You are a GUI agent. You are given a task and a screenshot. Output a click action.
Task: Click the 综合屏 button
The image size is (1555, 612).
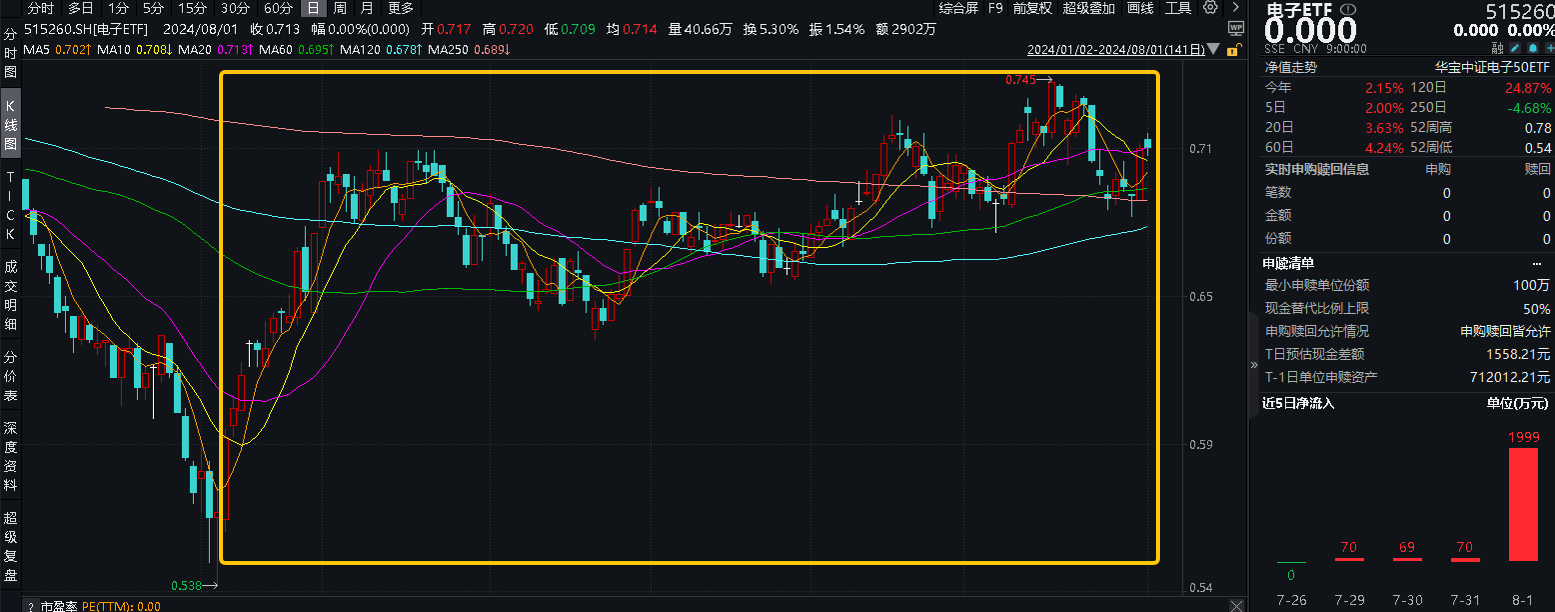pyautogui.click(x=958, y=8)
